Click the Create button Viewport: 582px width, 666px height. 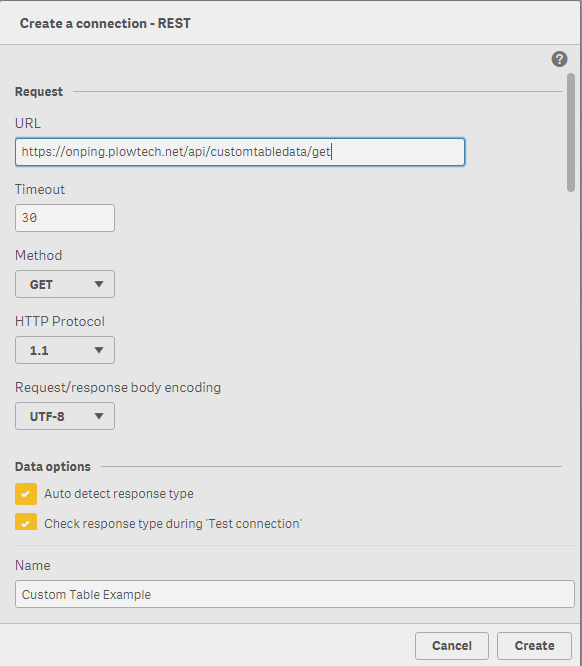[534, 646]
